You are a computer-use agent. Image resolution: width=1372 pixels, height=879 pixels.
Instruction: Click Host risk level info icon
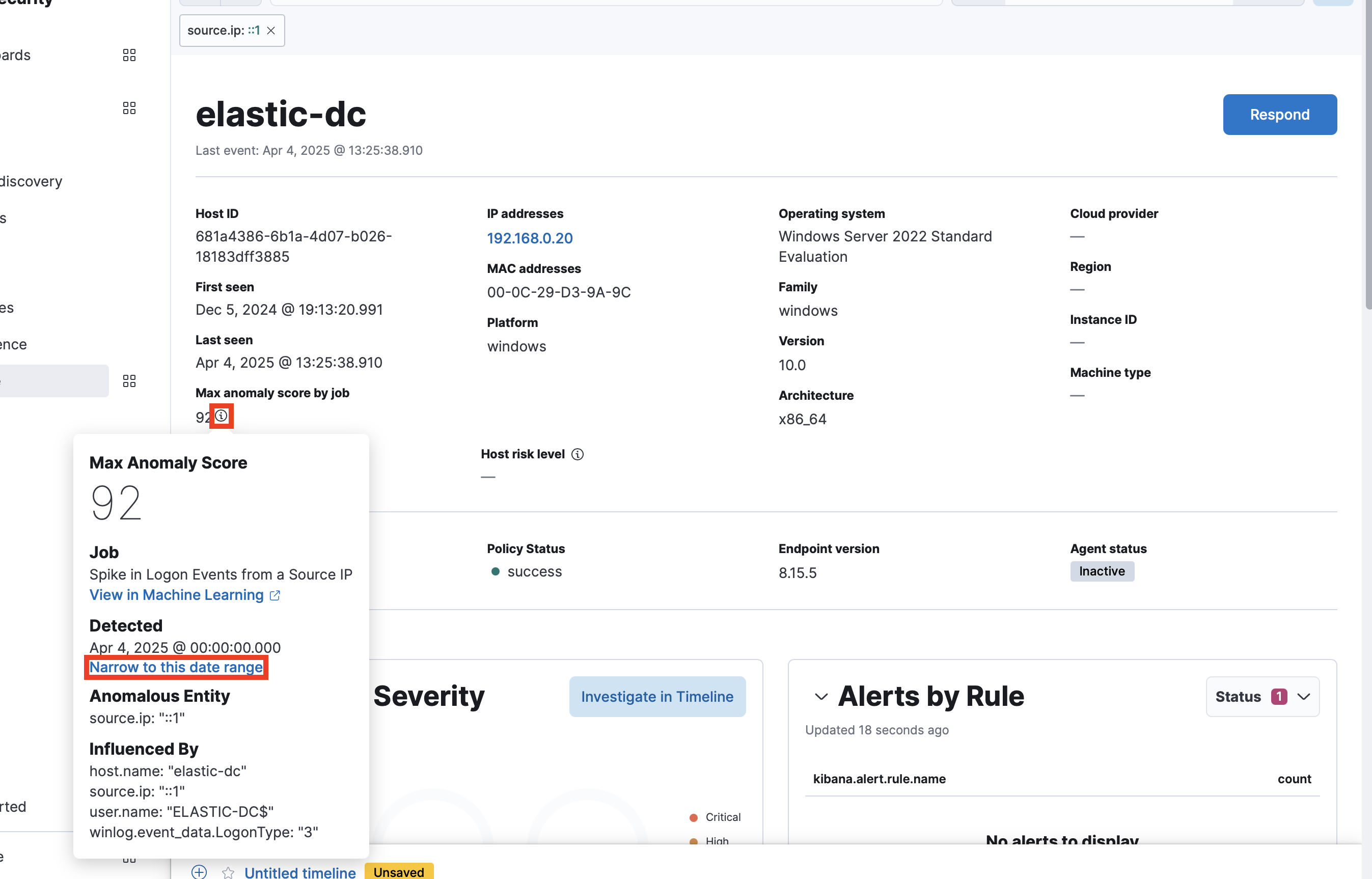(578, 454)
